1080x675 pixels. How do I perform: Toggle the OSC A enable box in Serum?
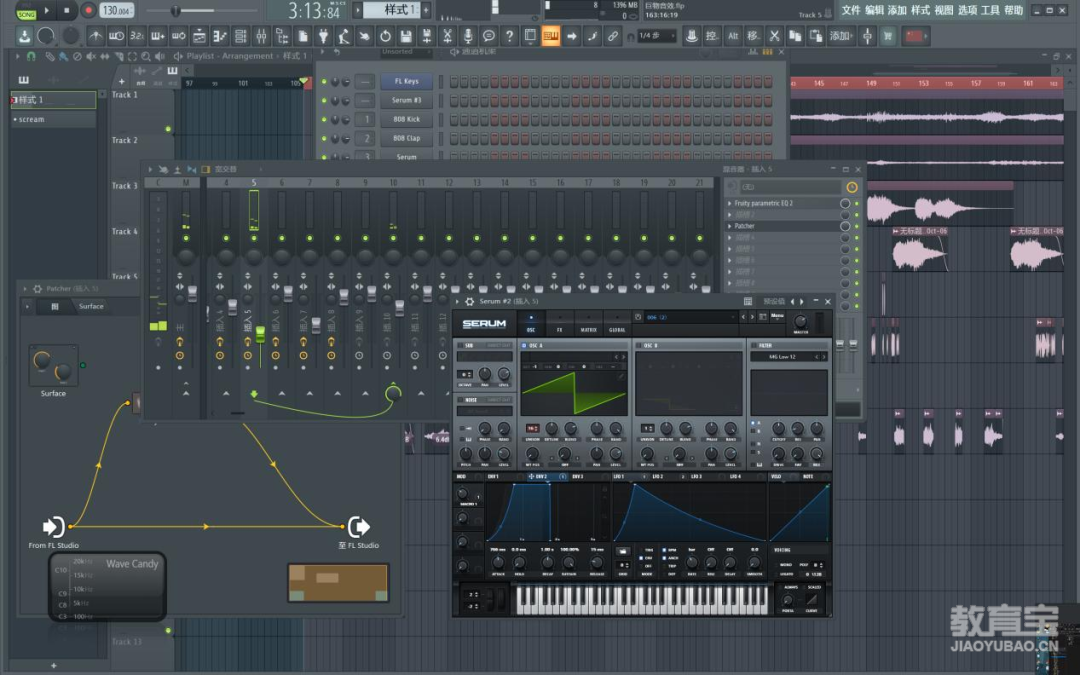point(524,346)
